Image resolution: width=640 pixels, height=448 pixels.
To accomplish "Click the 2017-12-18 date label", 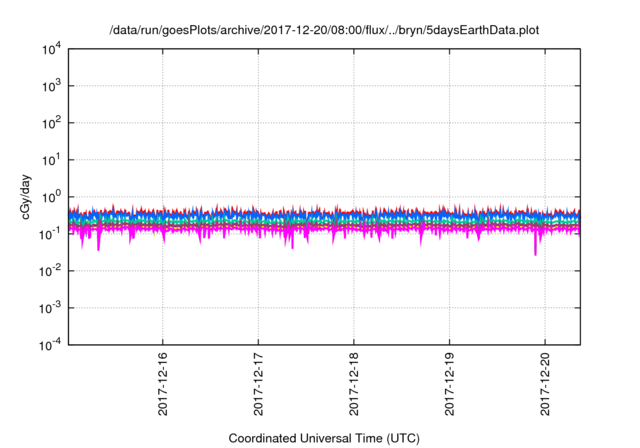I will 353,384.
